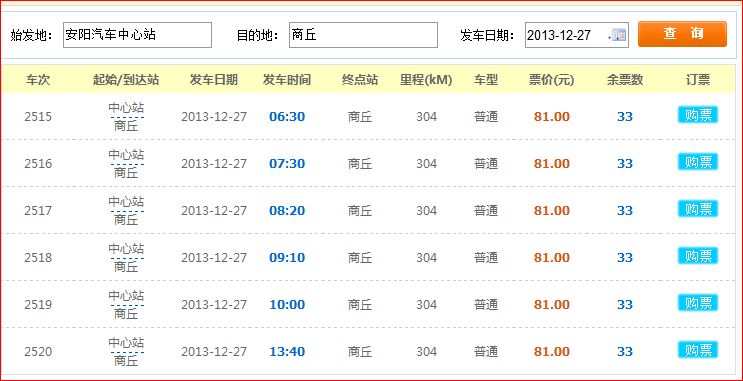This screenshot has width=743, height=381.
Task: Click the orange 查询 search button
Action: [x=682, y=34]
